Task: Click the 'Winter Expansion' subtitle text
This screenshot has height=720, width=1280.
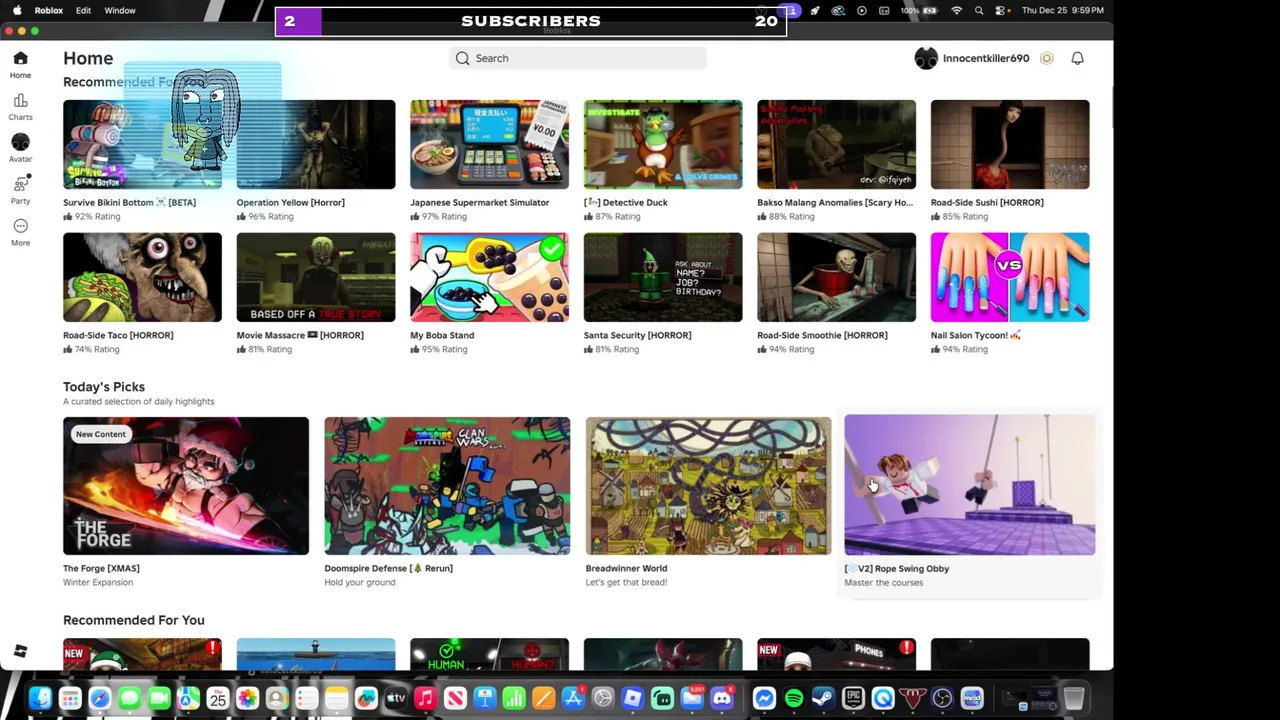Action: point(98,582)
